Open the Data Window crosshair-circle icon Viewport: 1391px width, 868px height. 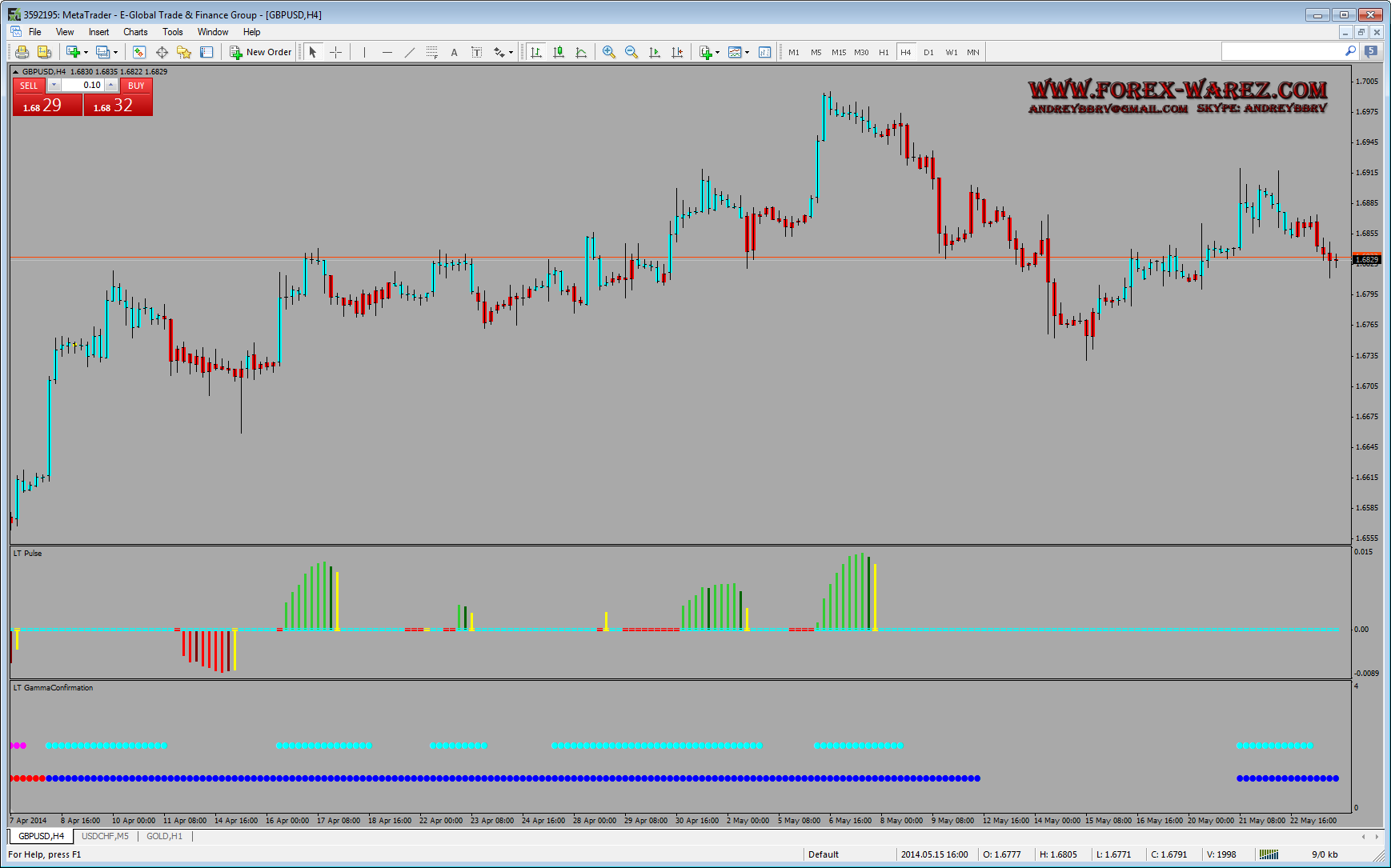[x=162, y=52]
